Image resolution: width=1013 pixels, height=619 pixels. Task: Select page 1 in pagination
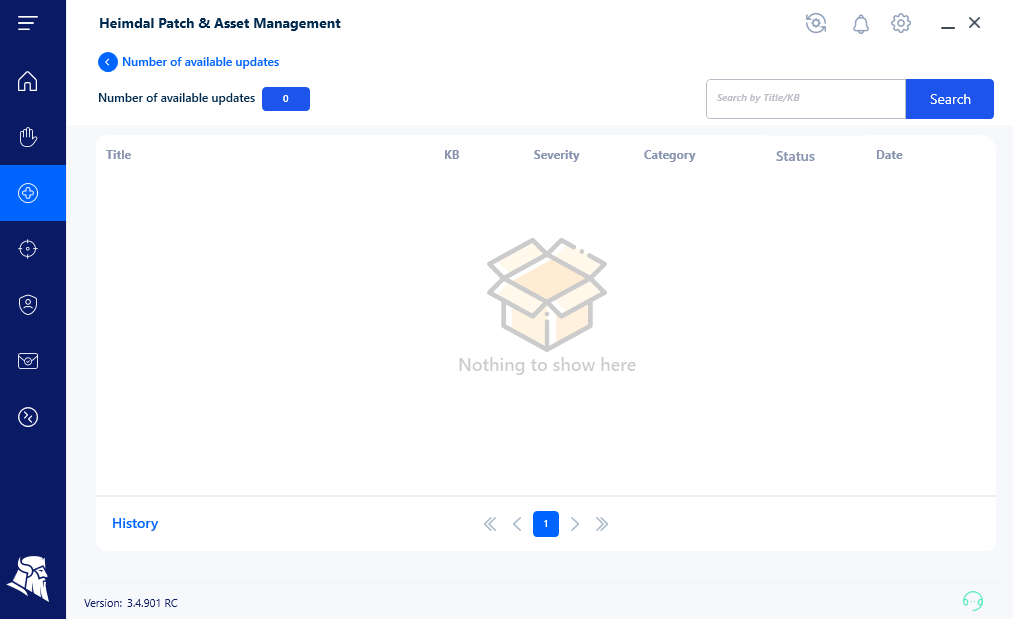coord(546,524)
